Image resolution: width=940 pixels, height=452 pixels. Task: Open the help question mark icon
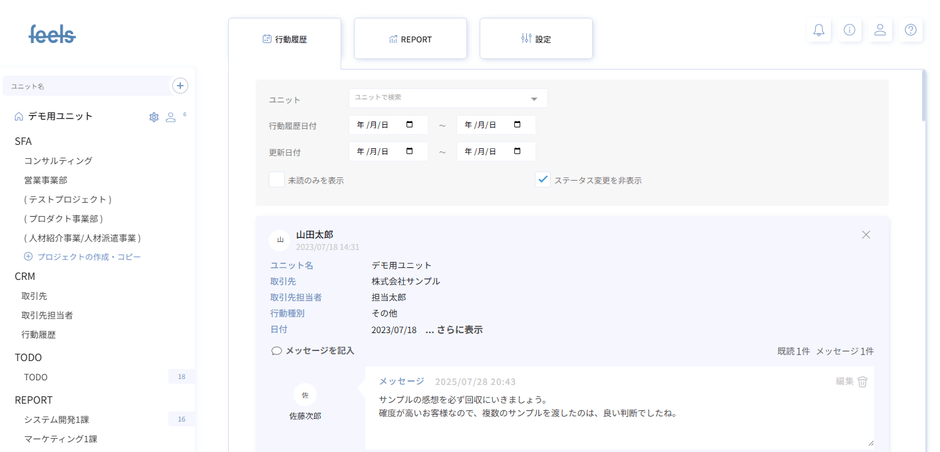tap(910, 30)
